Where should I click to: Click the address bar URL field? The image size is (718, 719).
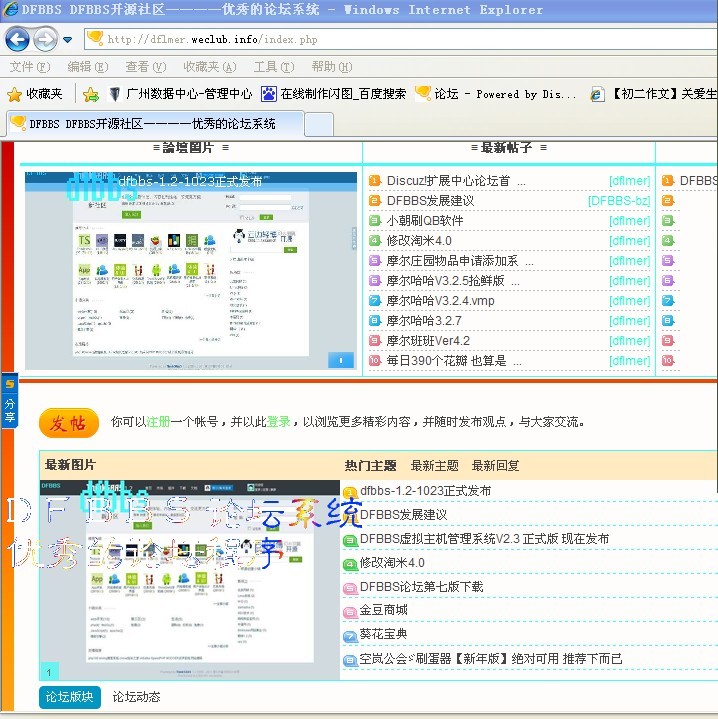point(401,39)
